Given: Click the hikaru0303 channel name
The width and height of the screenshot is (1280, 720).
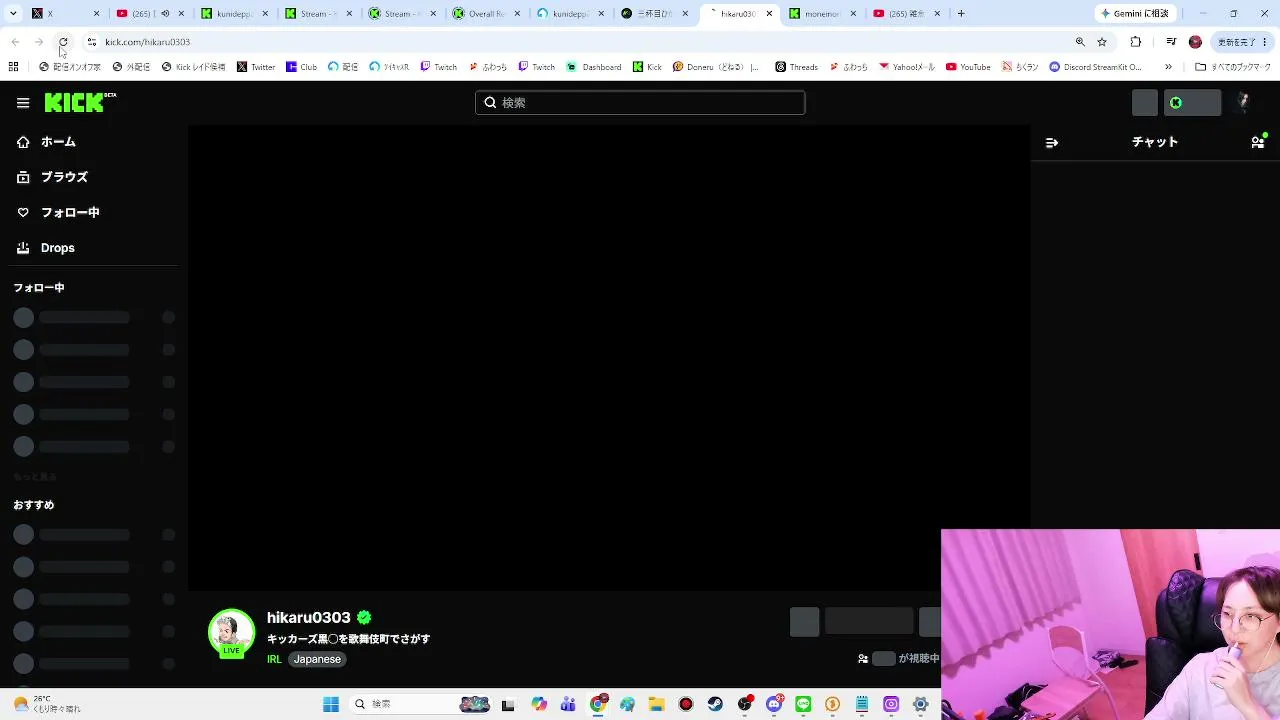Looking at the screenshot, I should pos(308,617).
